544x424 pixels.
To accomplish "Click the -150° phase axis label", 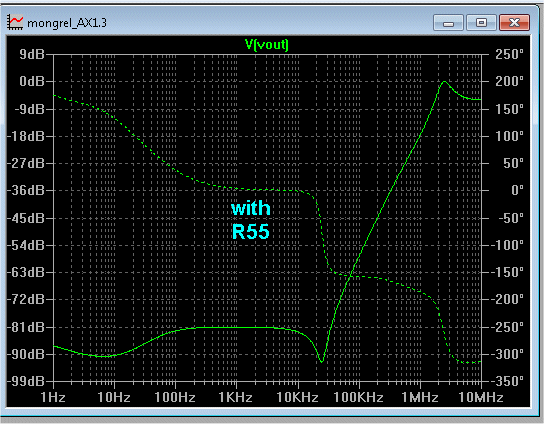I will pos(507,272).
